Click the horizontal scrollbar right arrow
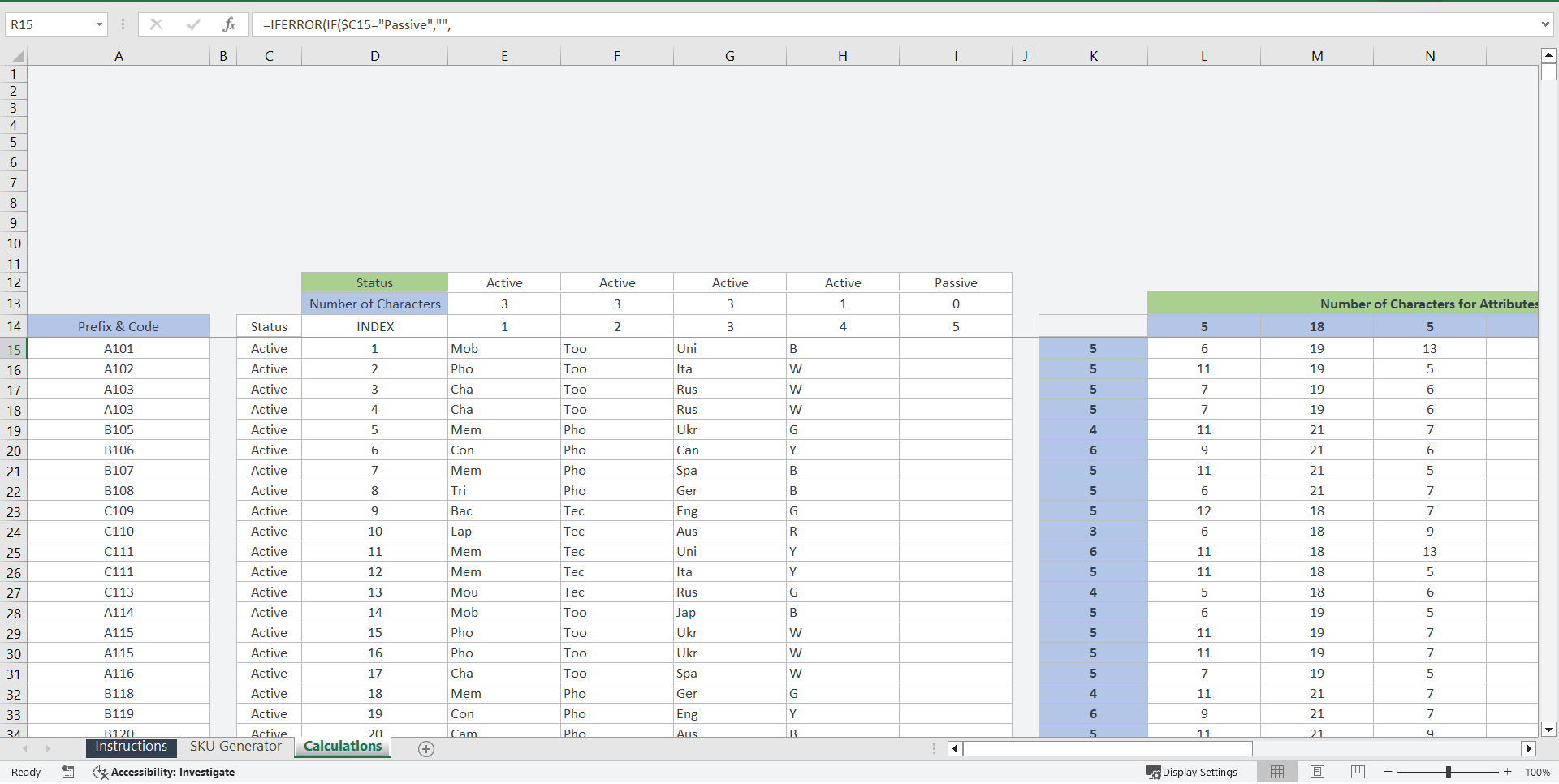The height and width of the screenshot is (784, 1559). pos(1529,748)
